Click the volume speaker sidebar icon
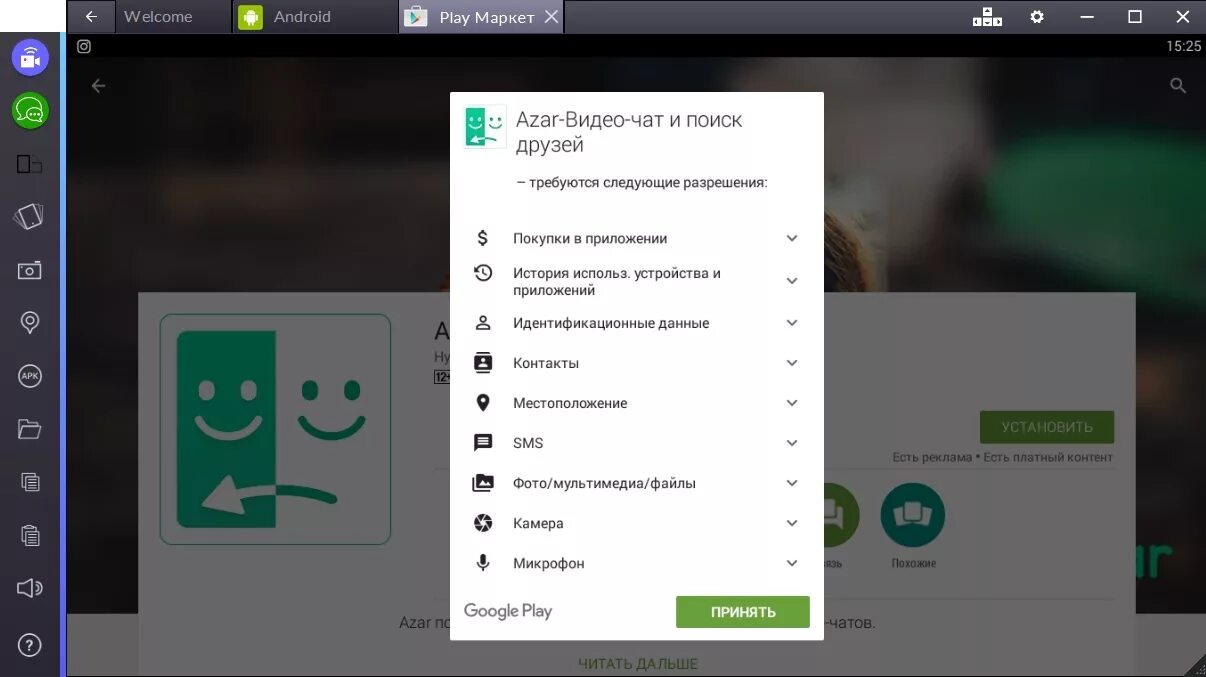The width and height of the screenshot is (1206, 677). (x=30, y=588)
